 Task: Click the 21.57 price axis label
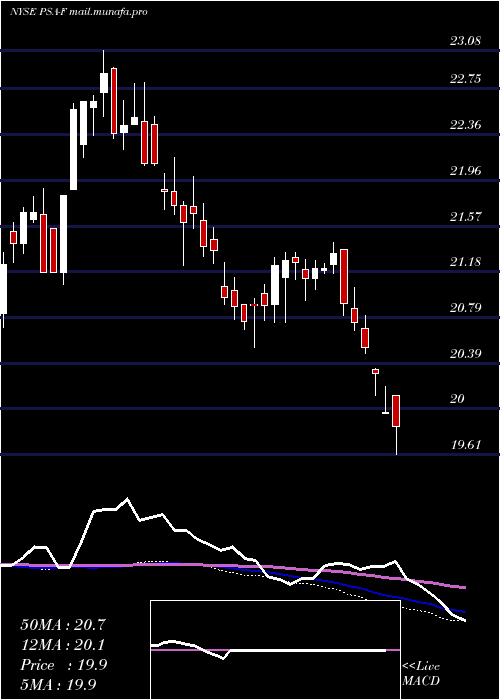point(465,217)
